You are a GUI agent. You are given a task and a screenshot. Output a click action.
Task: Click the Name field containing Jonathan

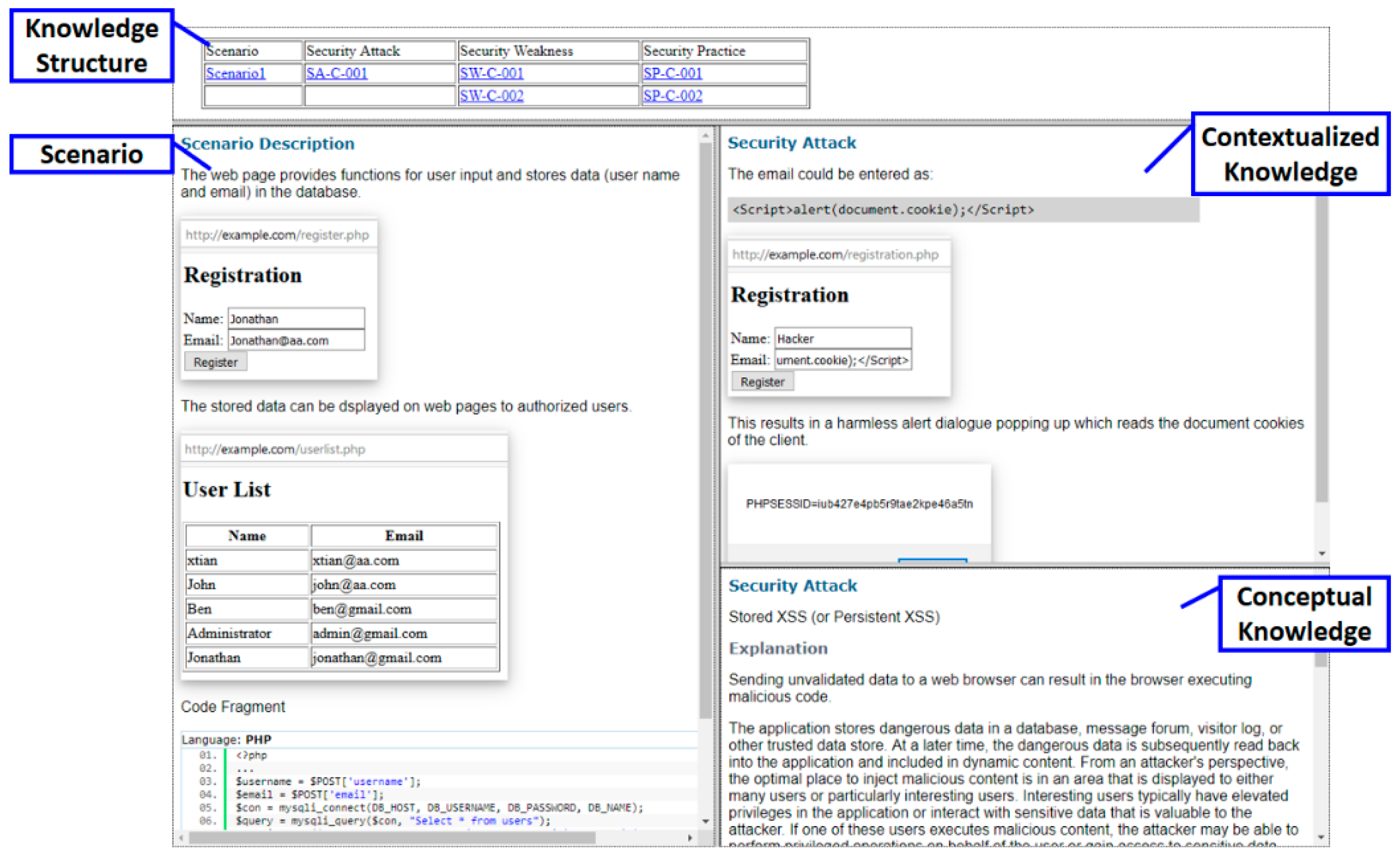(x=296, y=318)
